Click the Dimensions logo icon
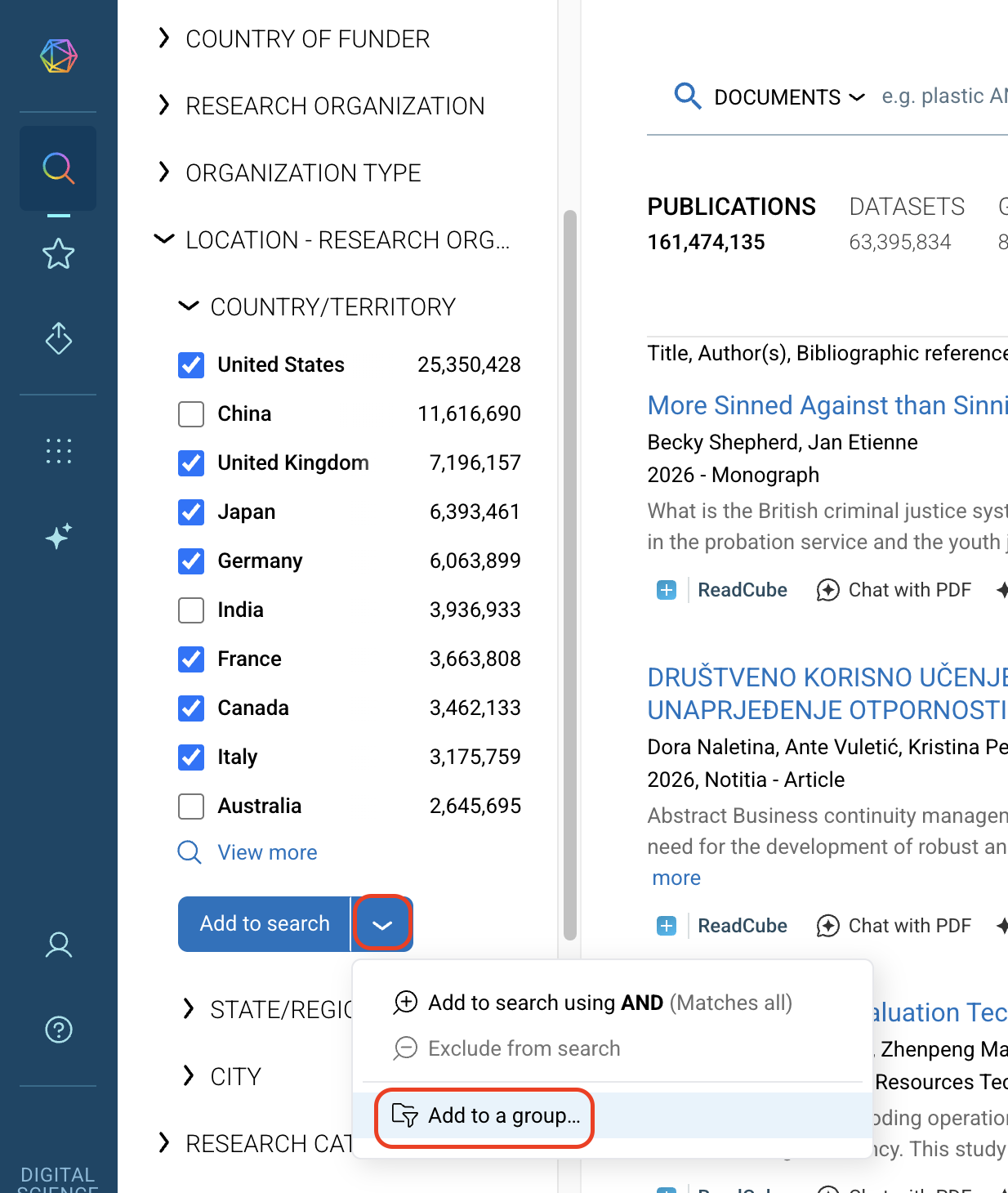Viewport: 1008px width, 1193px height. click(x=58, y=56)
